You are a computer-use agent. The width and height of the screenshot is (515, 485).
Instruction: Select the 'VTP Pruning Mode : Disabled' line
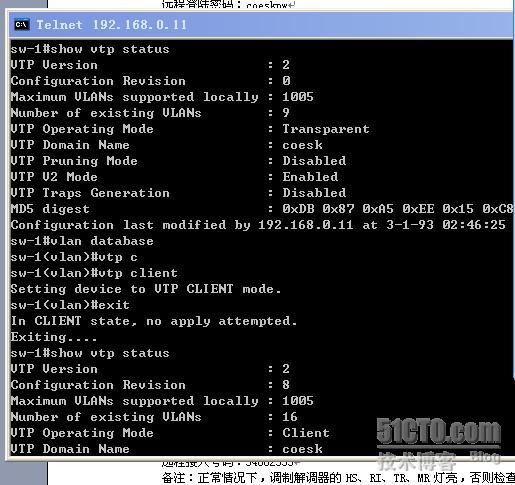click(x=178, y=161)
